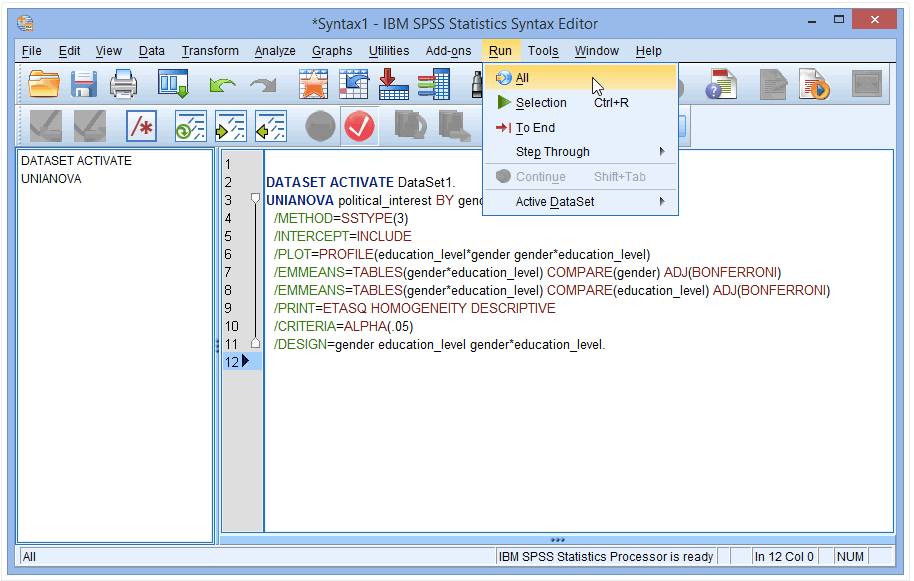This screenshot has width=914, height=581.
Task: Save the syntax file with the floppy disk icon
Action: (83, 84)
